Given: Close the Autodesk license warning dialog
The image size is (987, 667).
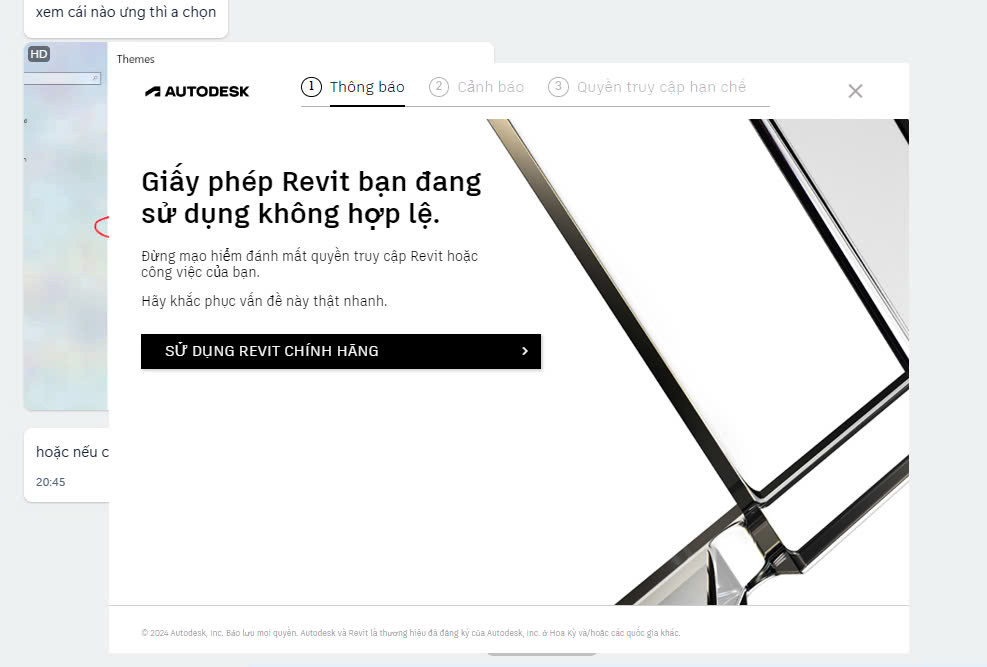Looking at the screenshot, I should coord(855,91).
